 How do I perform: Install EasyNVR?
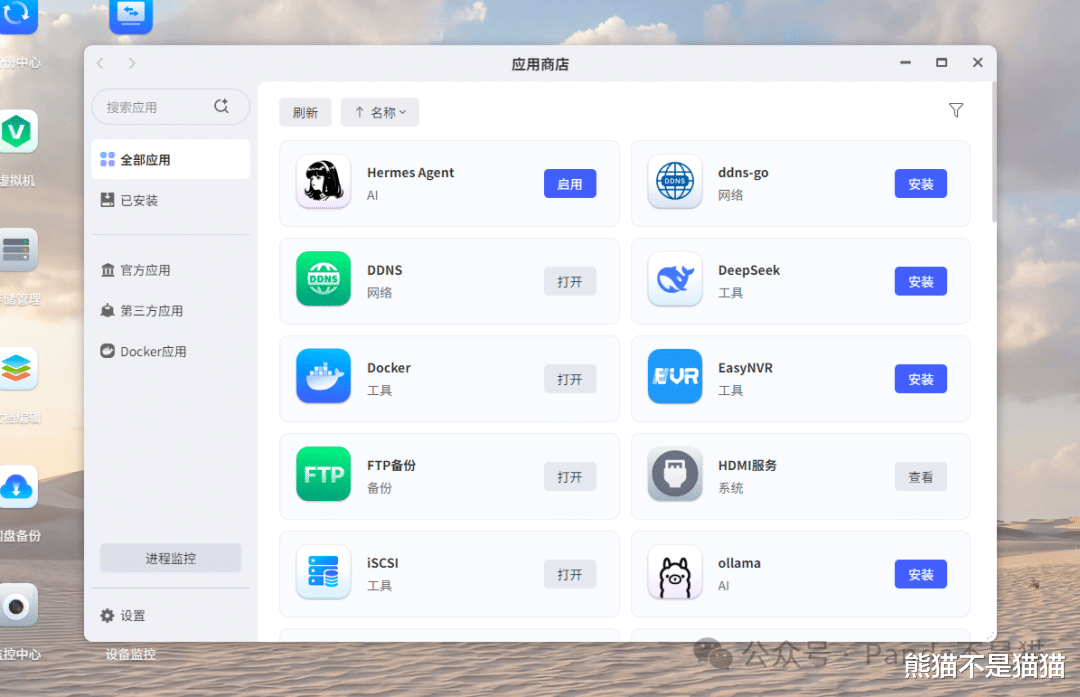click(x=920, y=379)
